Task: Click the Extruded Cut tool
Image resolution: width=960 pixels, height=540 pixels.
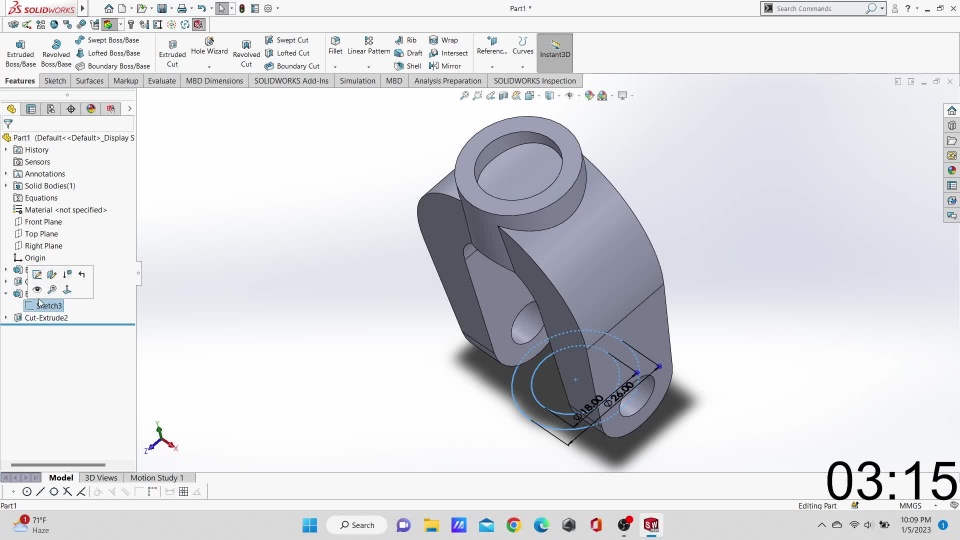Action: (x=173, y=53)
